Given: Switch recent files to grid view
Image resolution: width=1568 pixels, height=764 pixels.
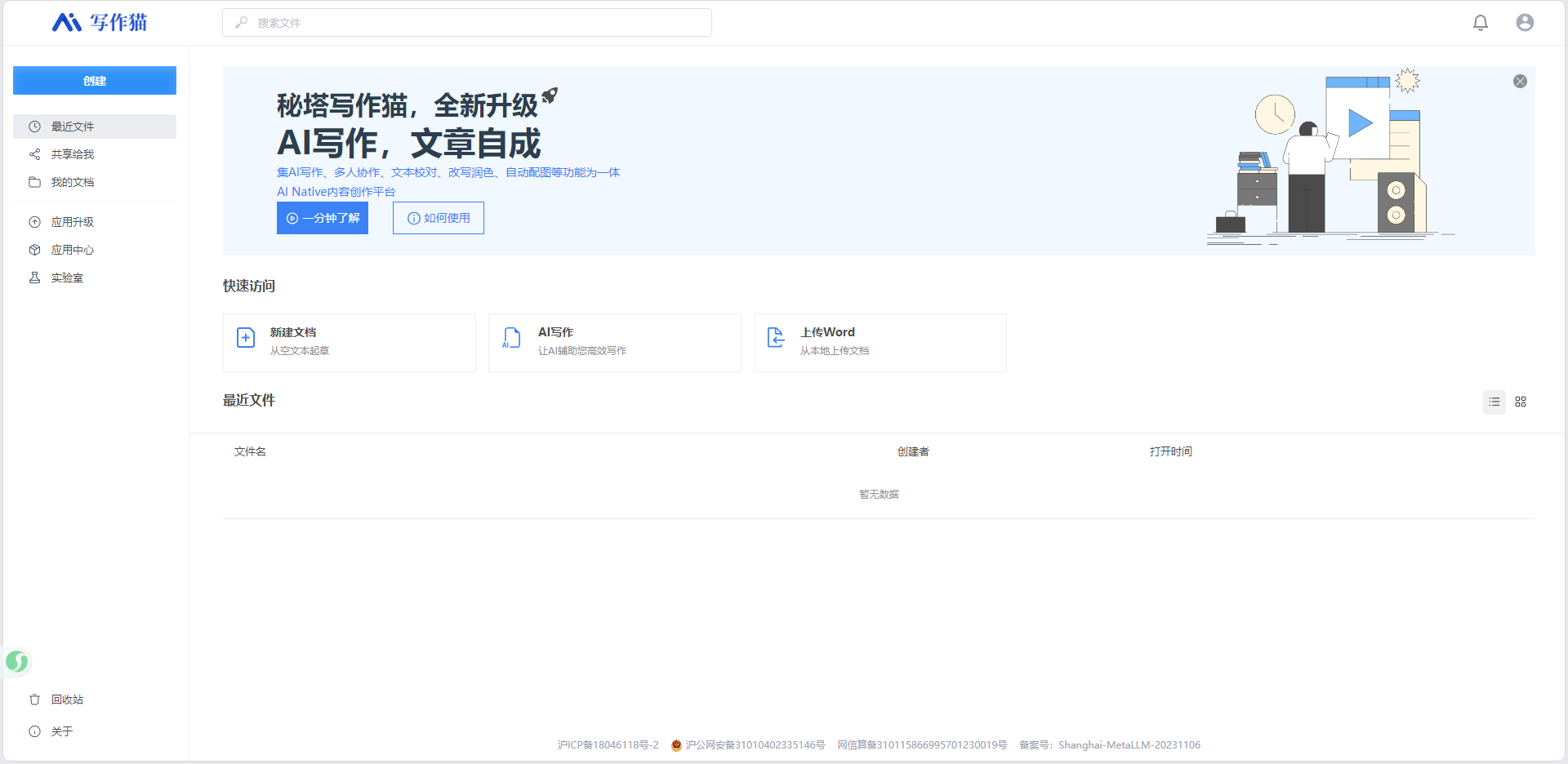Looking at the screenshot, I should (x=1520, y=402).
